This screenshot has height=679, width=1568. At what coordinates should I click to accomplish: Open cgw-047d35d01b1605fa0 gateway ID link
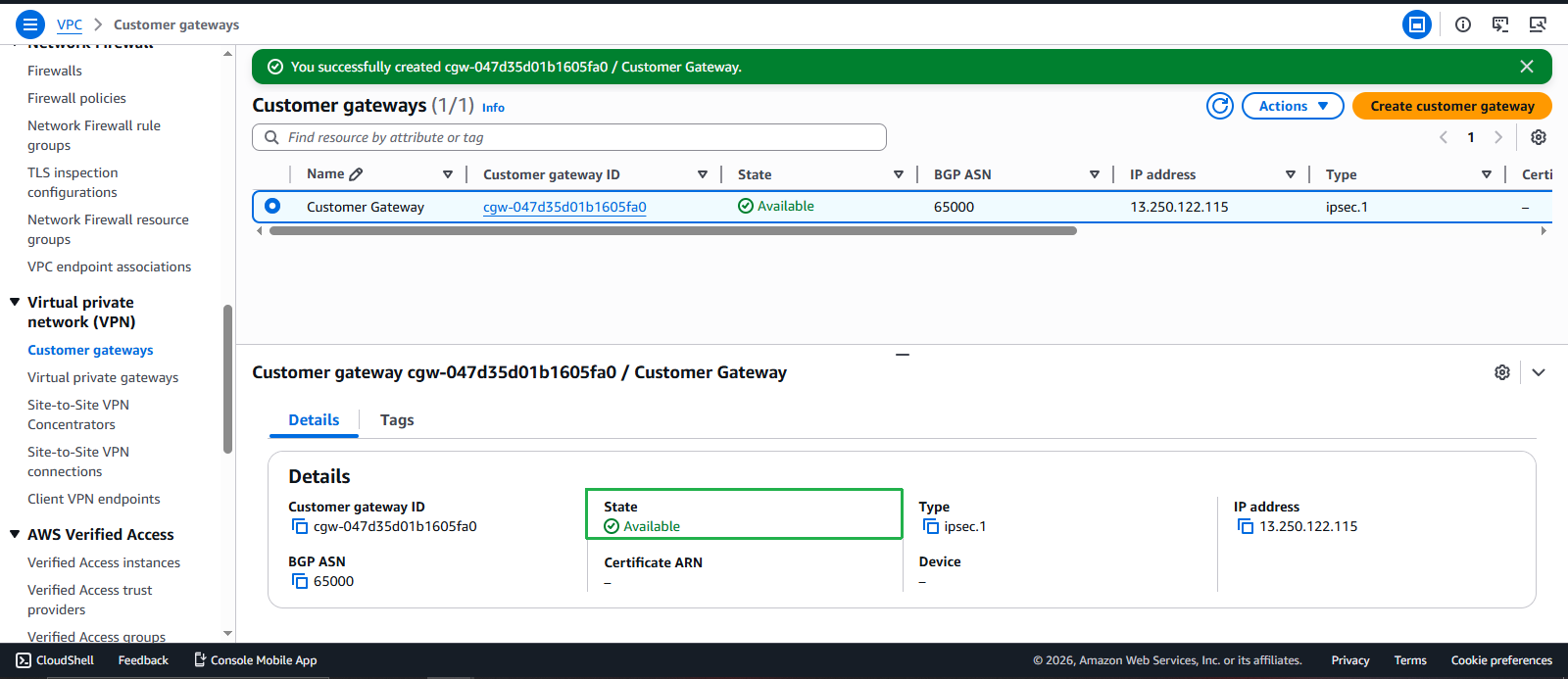[564, 207]
